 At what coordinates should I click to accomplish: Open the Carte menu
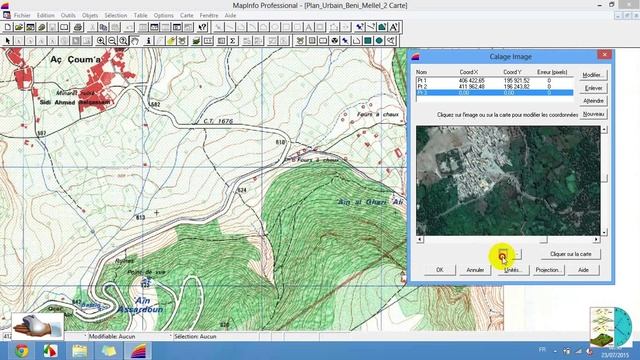pyautogui.click(x=187, y=16)
